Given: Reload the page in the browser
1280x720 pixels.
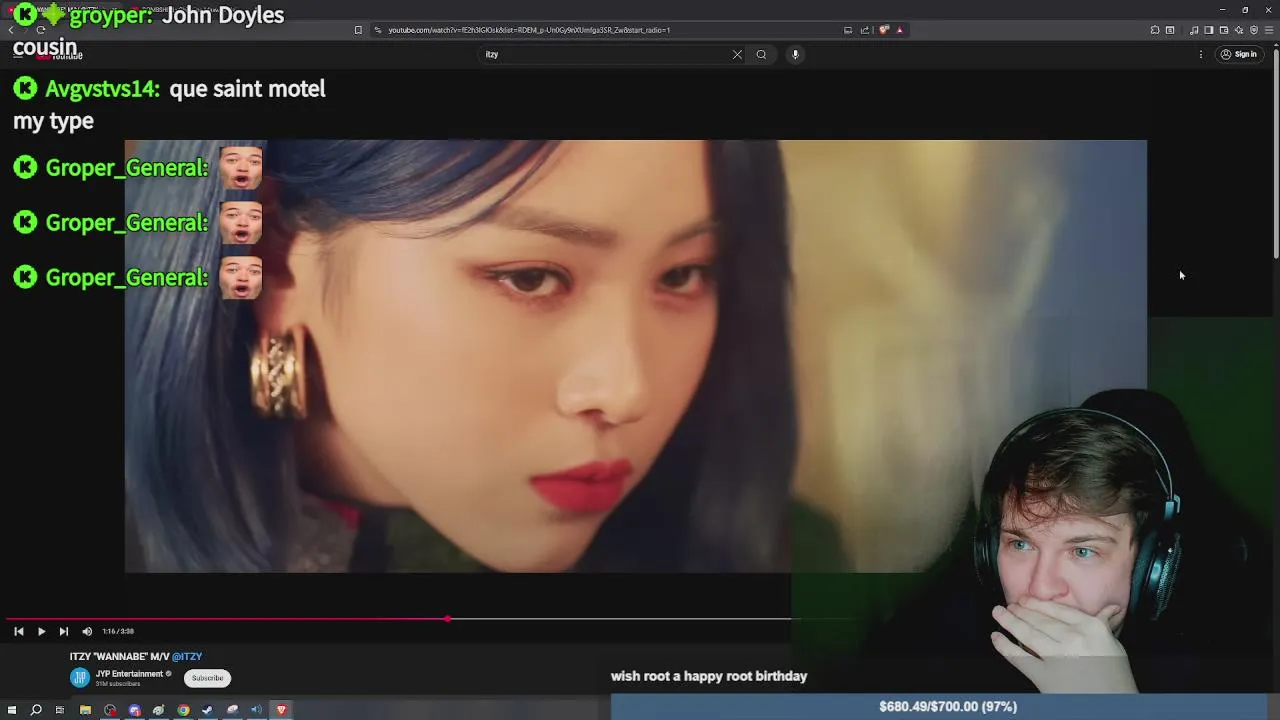Looking at the screenshot, I should pos(40,30).
